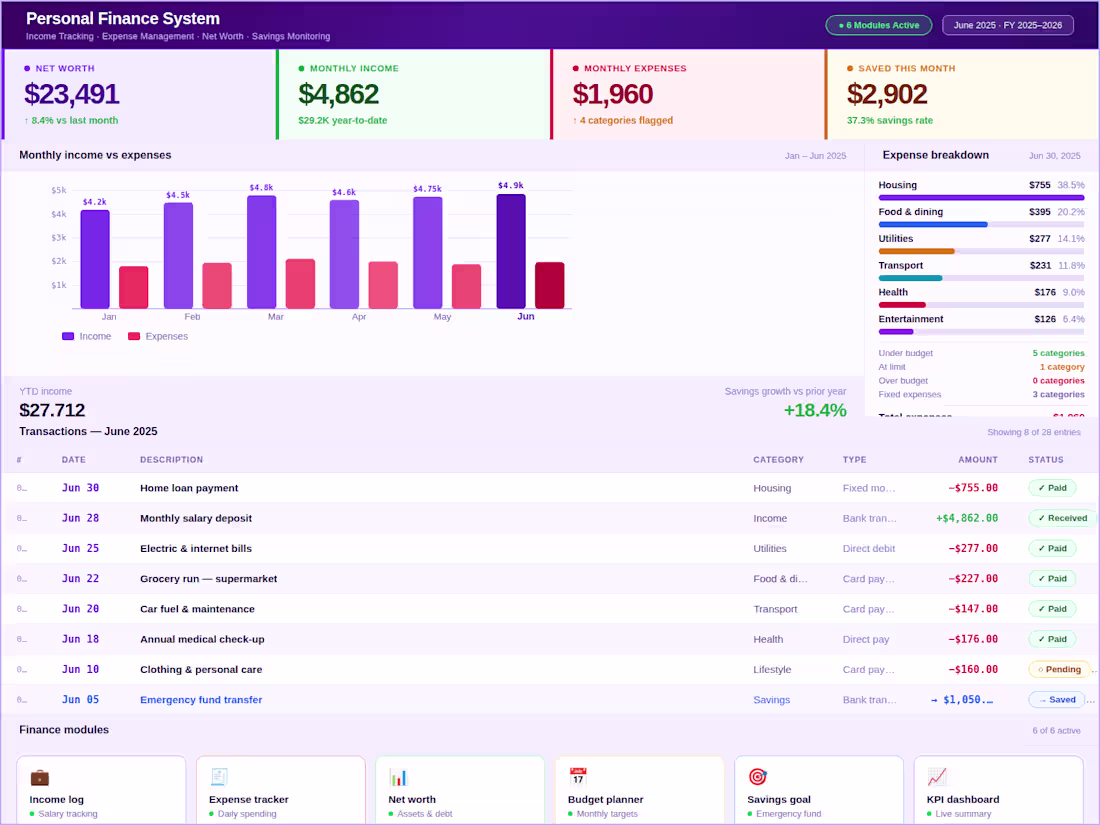Select the June income bar in chart
This screenshot has height=825, width=1100.
(511, 251)
